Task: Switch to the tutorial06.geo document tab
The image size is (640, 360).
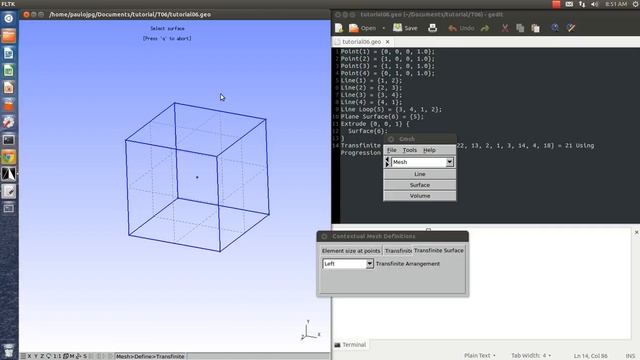Action: click(x=361, y=42)
